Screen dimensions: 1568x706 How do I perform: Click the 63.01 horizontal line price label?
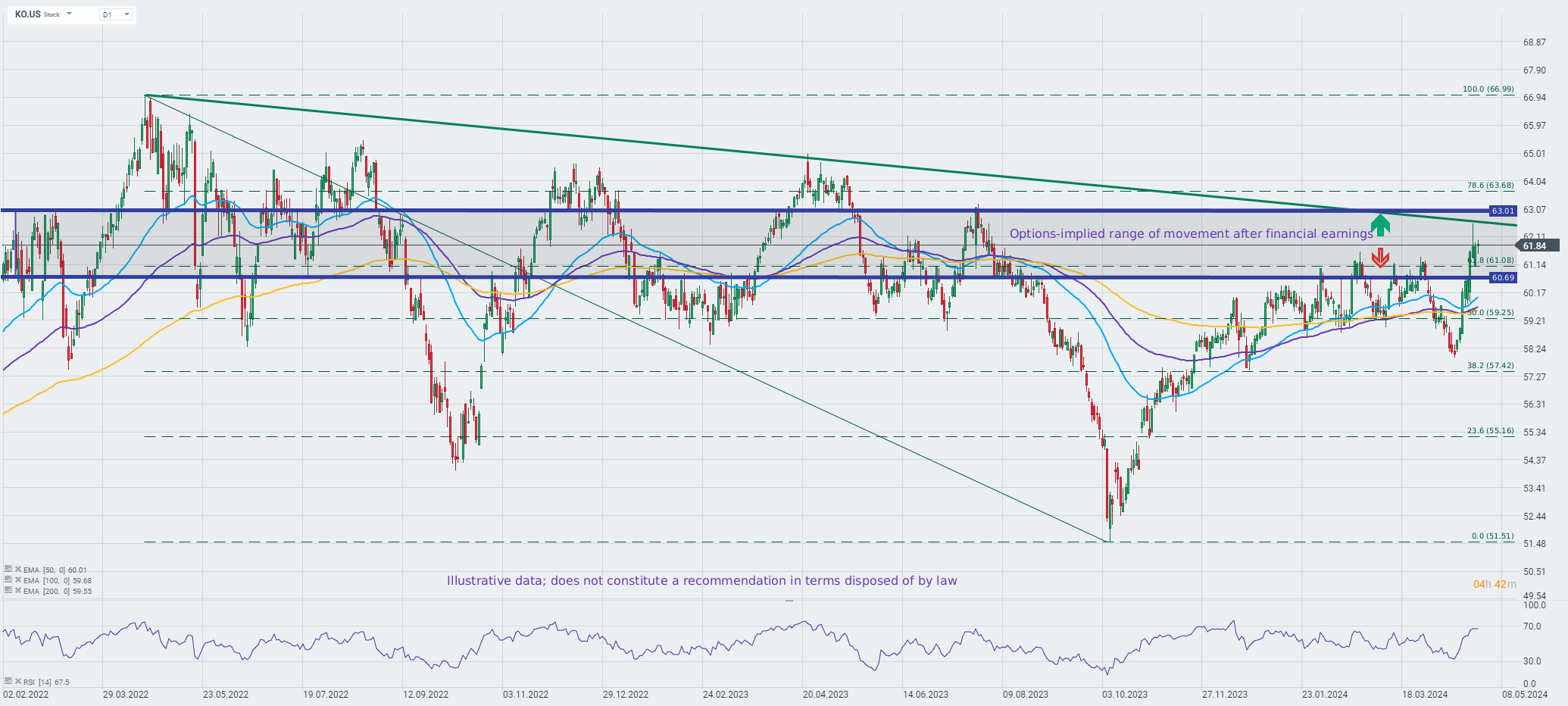(x=1503, y=211)
